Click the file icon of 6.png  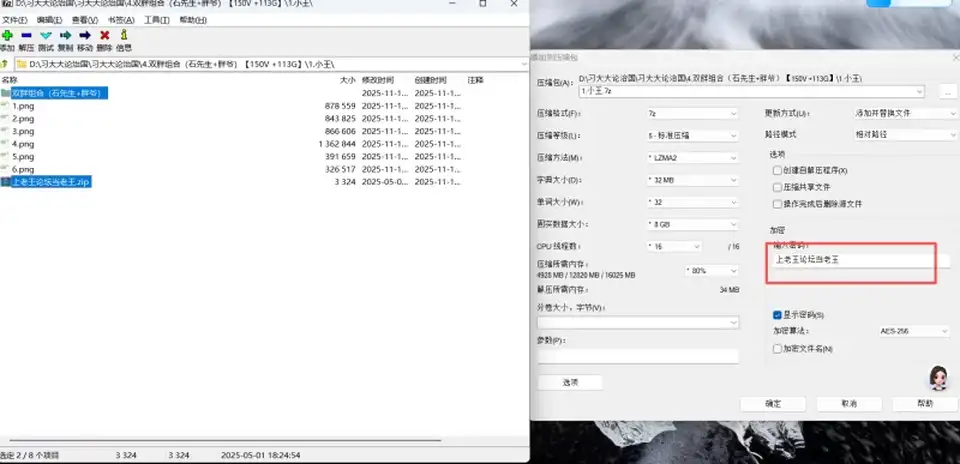6,169
